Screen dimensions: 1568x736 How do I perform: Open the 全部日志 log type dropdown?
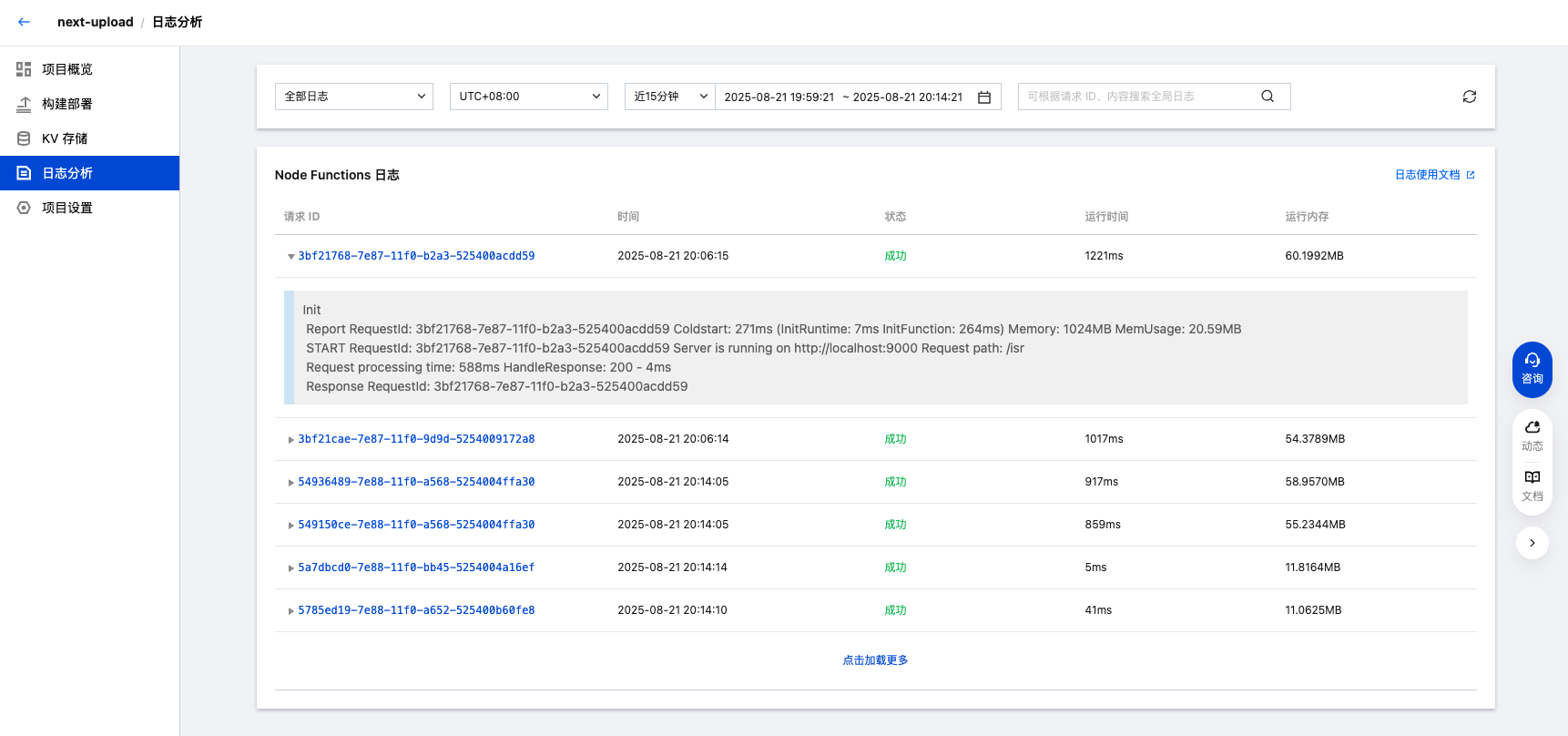354,97
